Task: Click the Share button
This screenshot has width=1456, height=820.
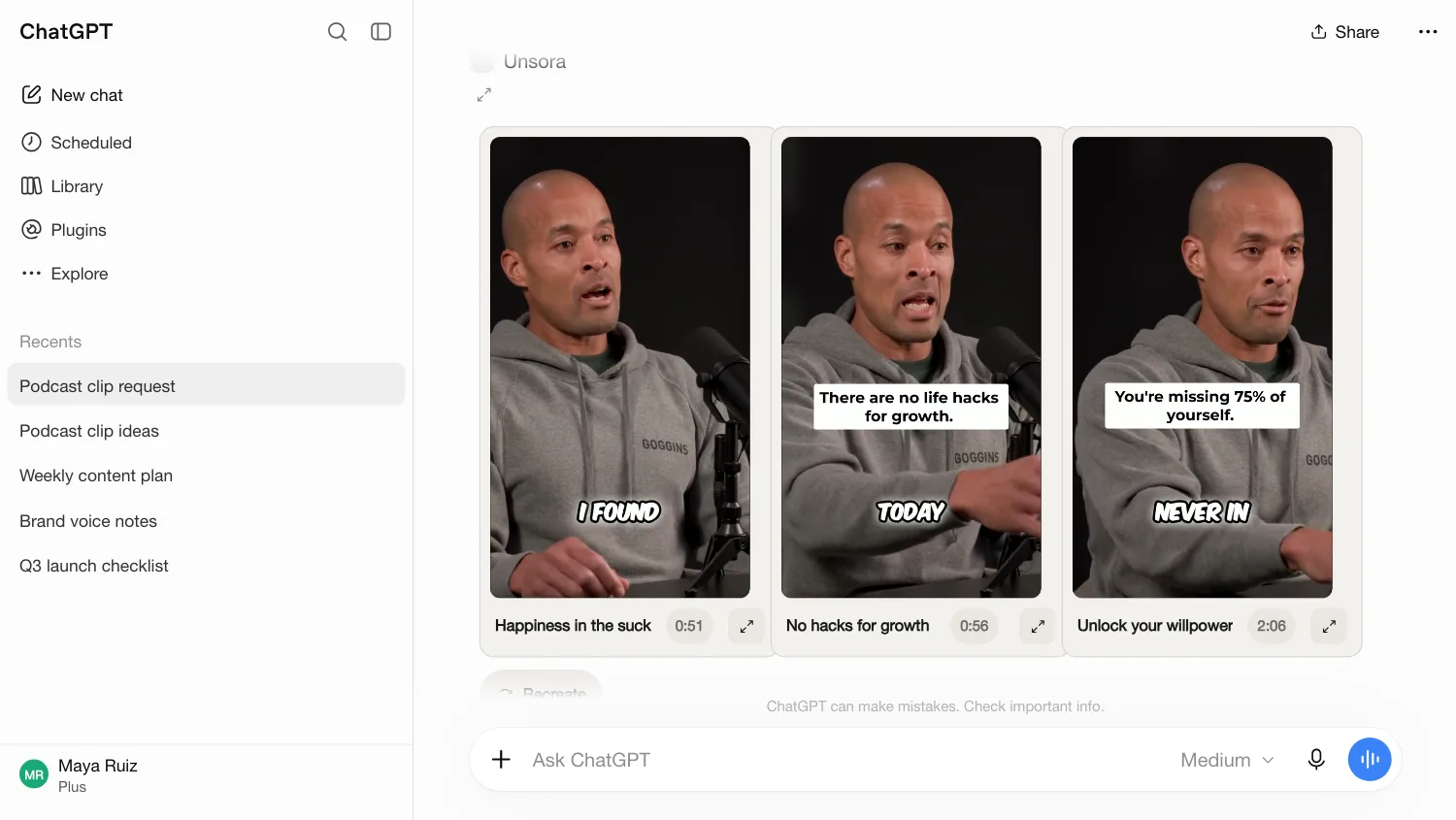Action: [1344, 32]
